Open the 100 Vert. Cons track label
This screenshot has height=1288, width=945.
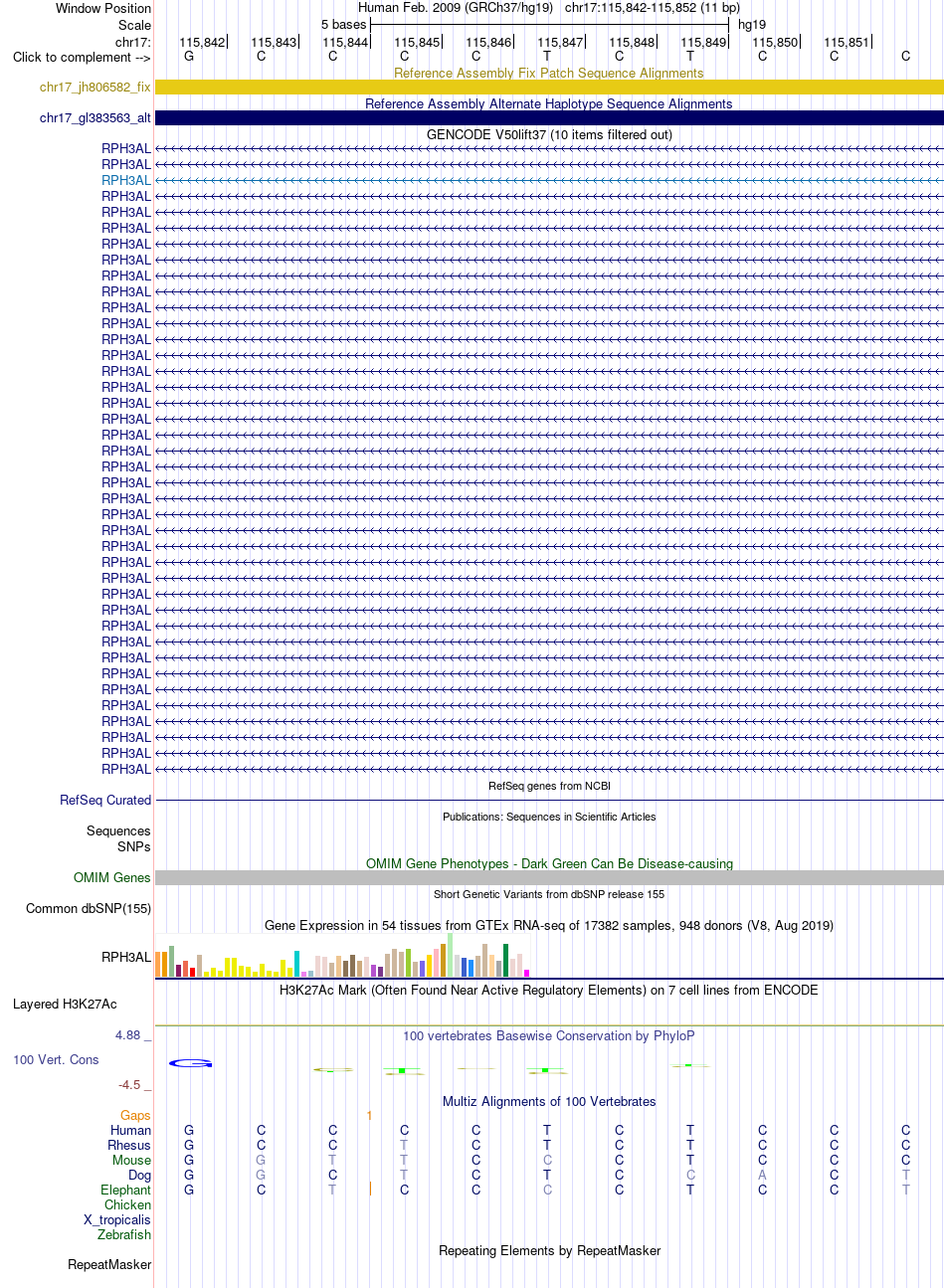tap(56, 1059)
